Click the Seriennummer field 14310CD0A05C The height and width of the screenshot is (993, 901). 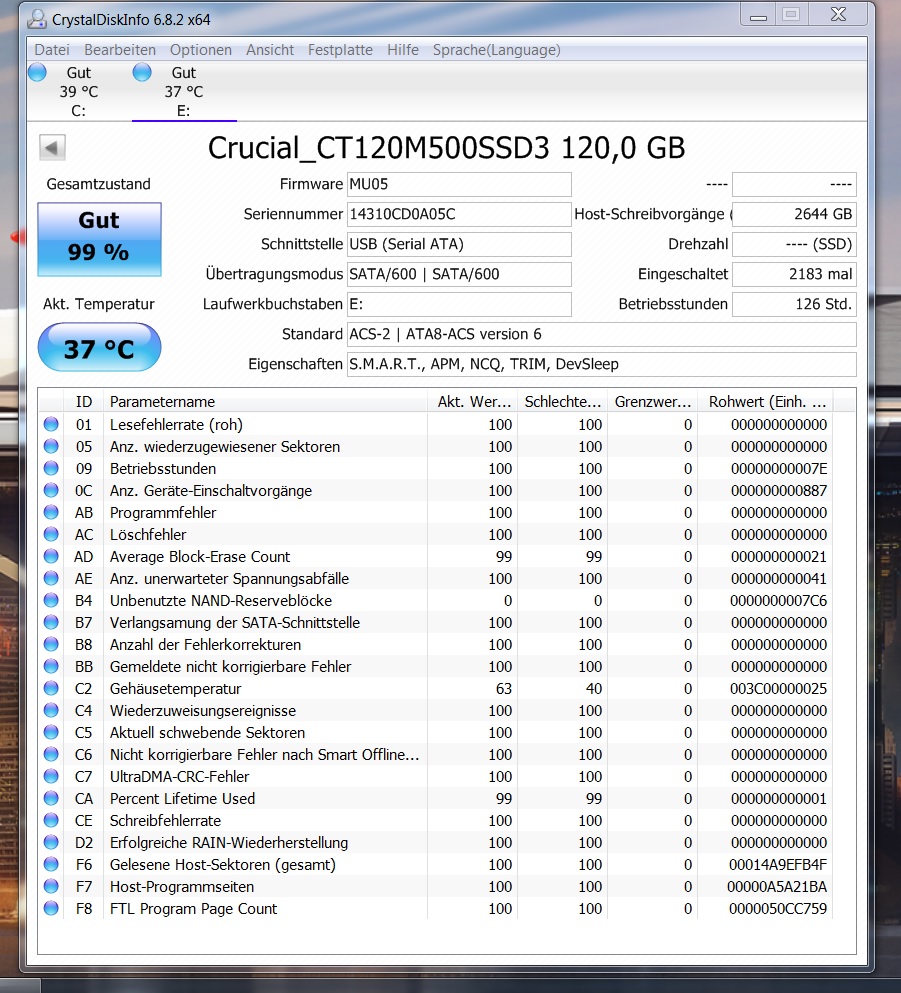click(459, 214)
